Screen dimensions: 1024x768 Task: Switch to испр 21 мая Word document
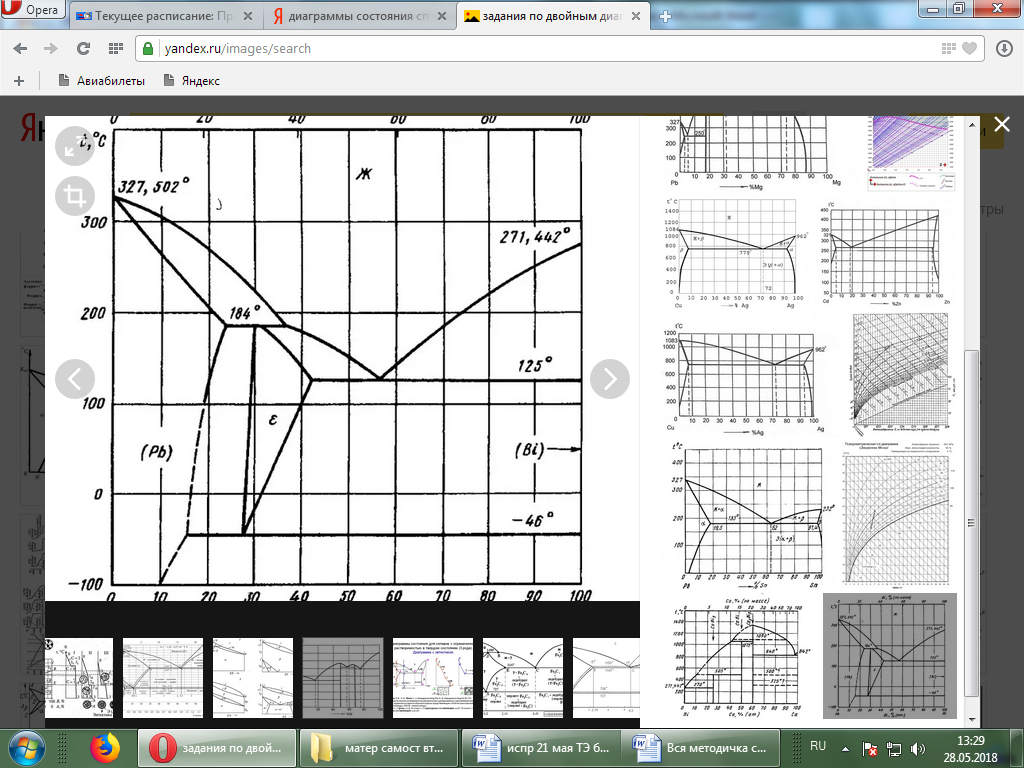point(541,748)
